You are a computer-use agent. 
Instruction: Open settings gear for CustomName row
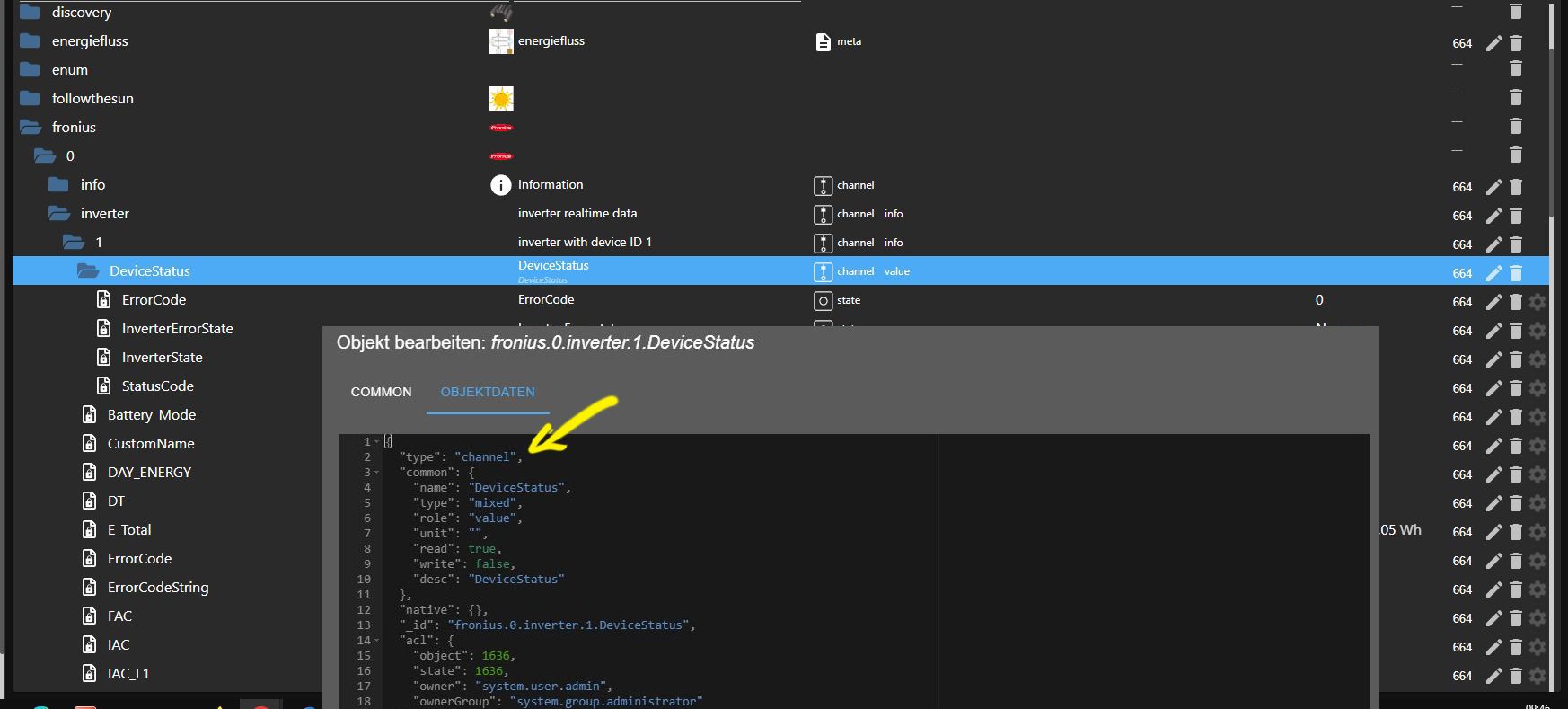pos(1537,446)
